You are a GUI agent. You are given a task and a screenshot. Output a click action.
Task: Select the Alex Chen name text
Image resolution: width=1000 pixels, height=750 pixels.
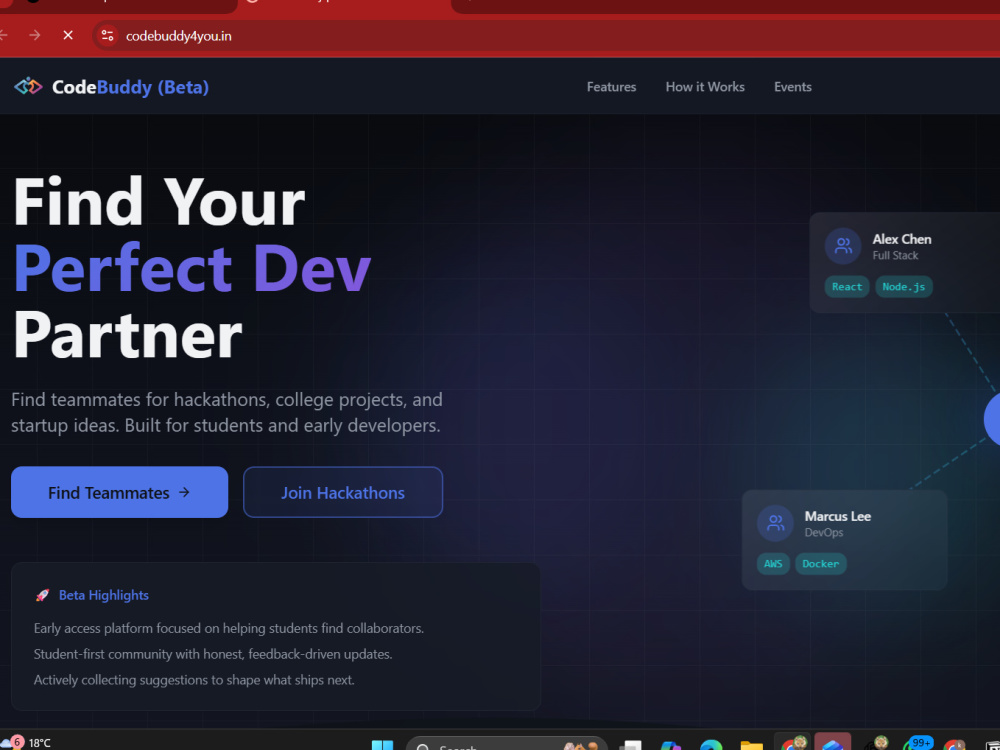(x=901, y=239)
